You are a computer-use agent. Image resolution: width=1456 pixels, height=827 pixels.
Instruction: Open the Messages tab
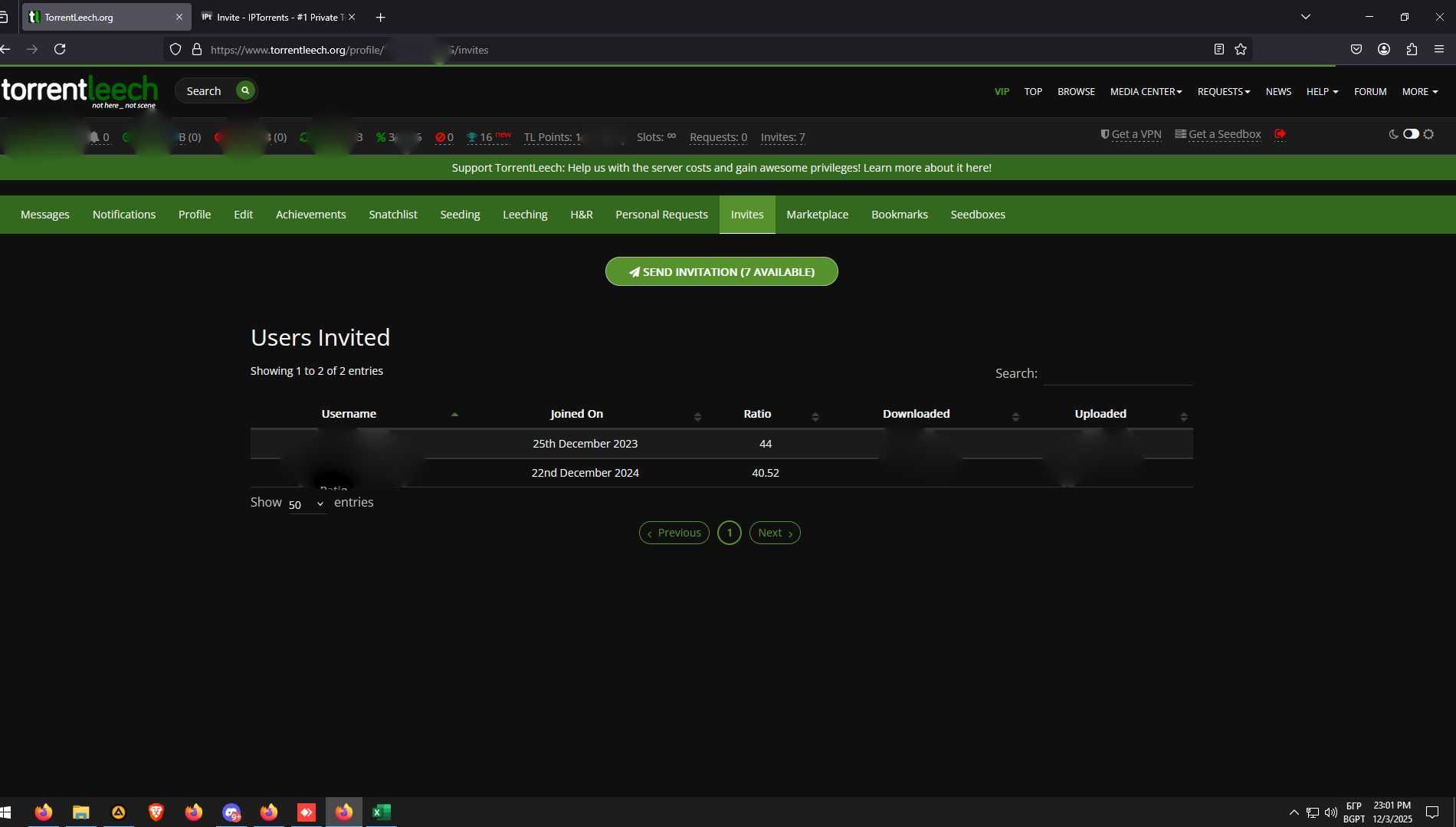[45, 215]
